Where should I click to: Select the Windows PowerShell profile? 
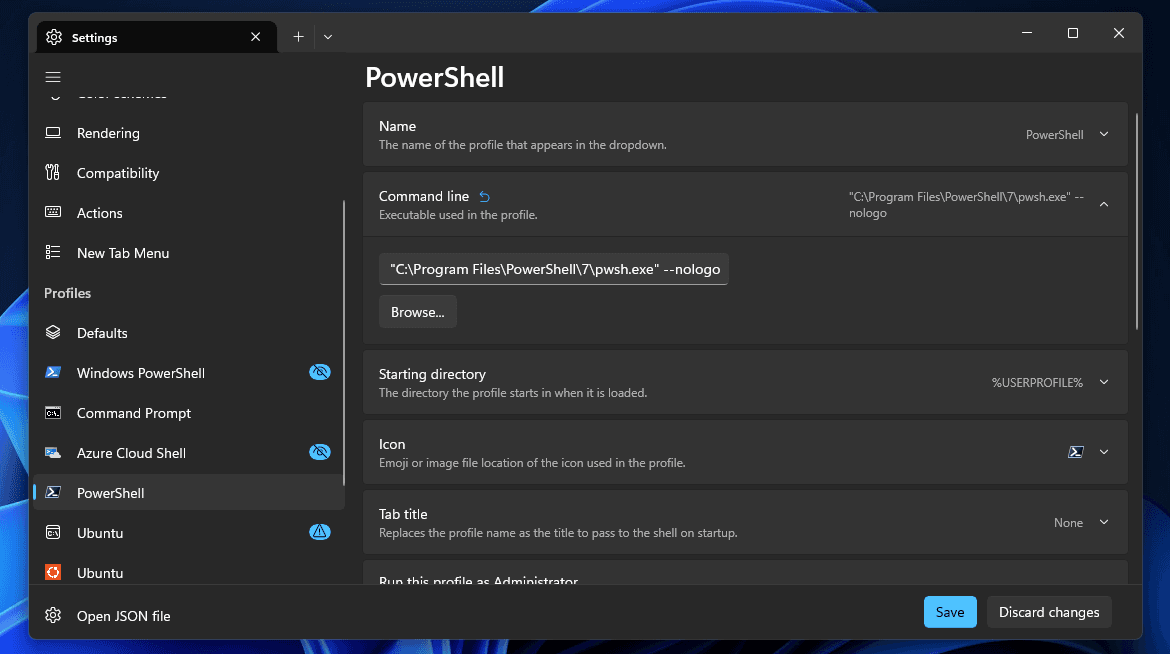(x=189, y=373)
